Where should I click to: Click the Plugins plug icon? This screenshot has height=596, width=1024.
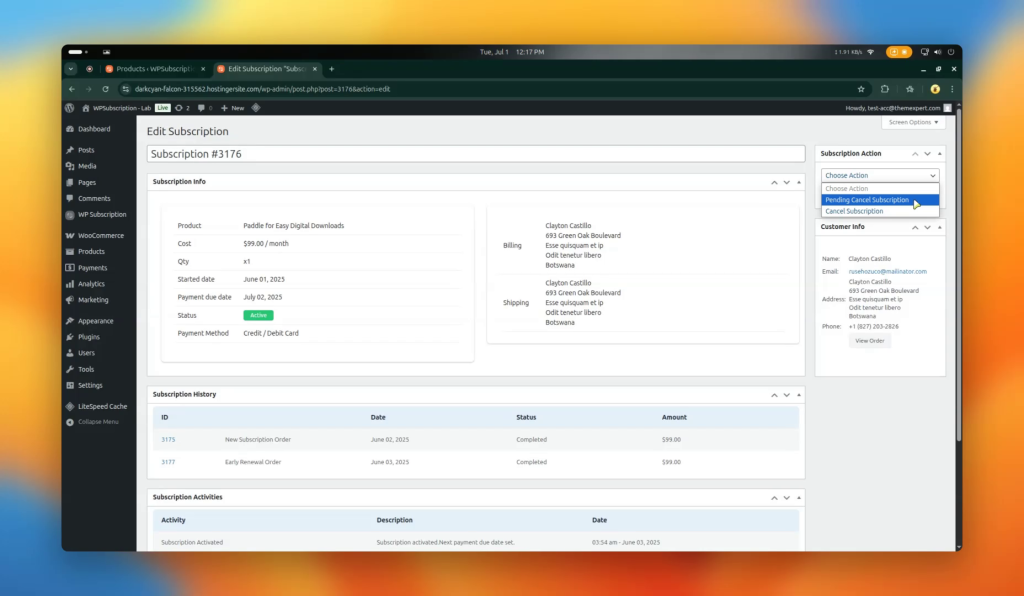pos(70,337)
